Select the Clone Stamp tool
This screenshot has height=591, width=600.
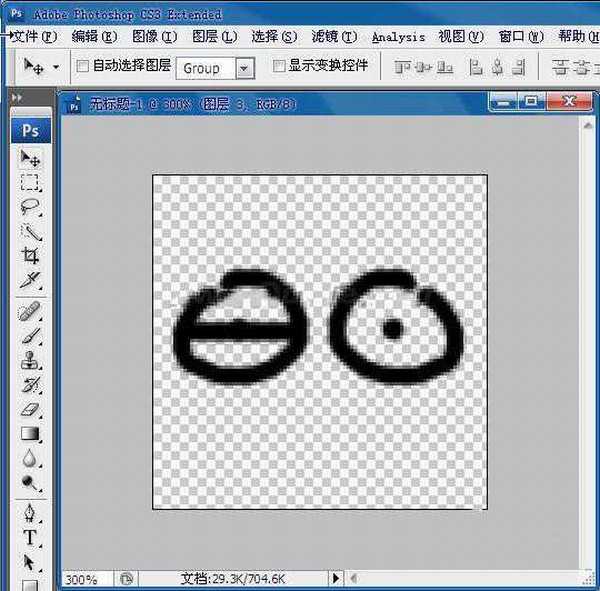pyautogui.click(x=31, y=360)
